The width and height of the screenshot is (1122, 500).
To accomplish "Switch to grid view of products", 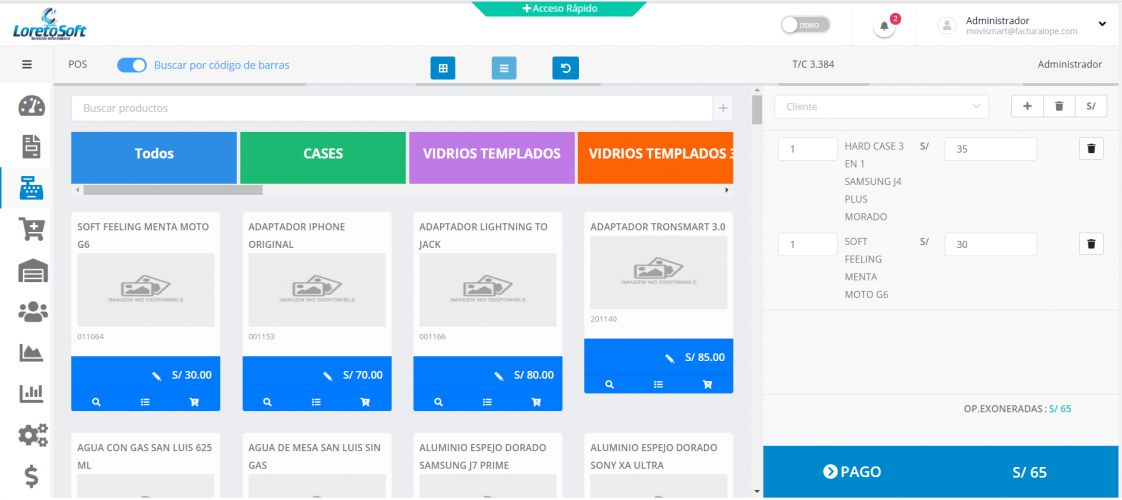I will click(x=443, y=68).
